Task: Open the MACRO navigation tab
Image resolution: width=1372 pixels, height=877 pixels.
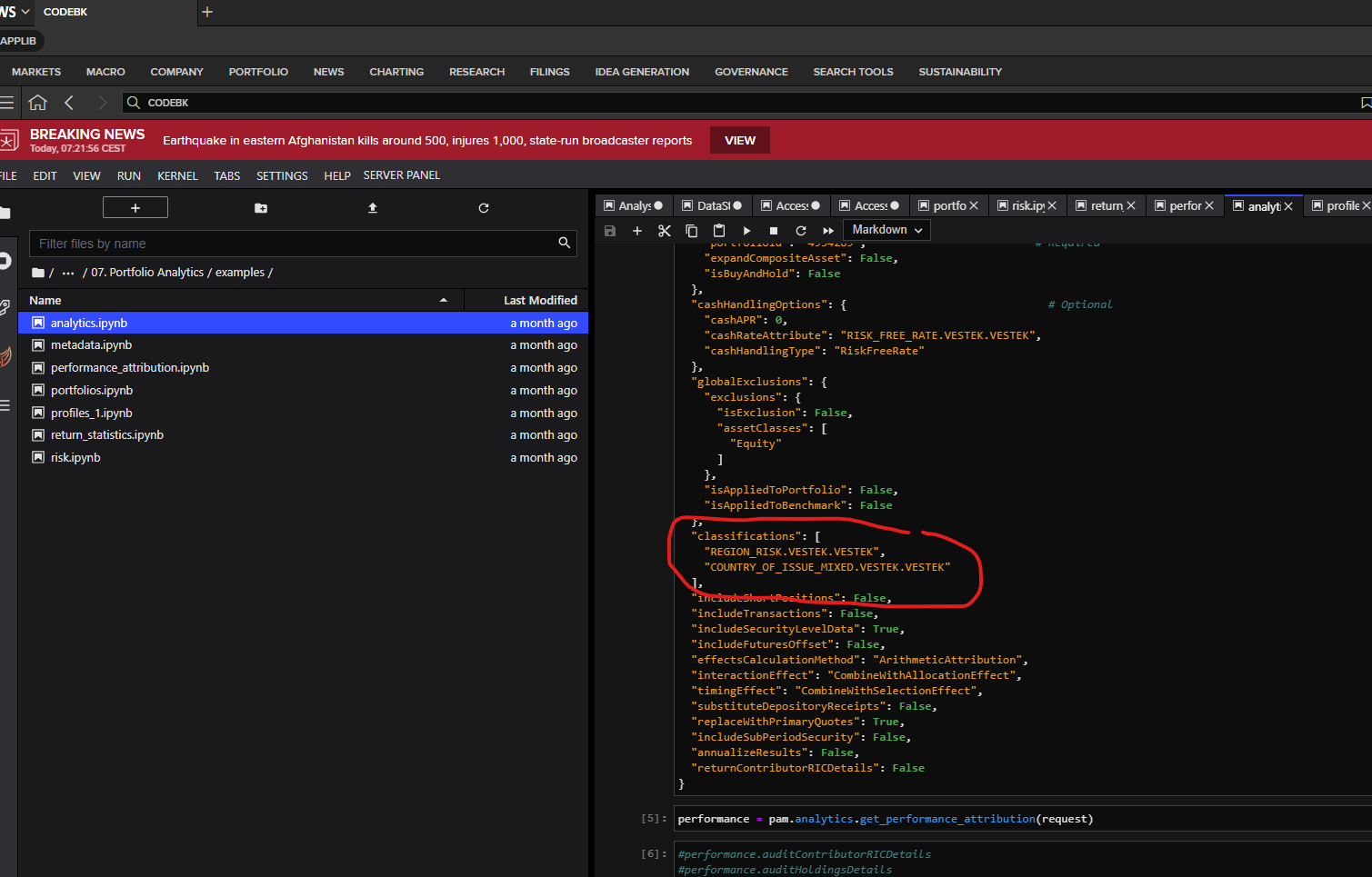Action: point(105,72)
